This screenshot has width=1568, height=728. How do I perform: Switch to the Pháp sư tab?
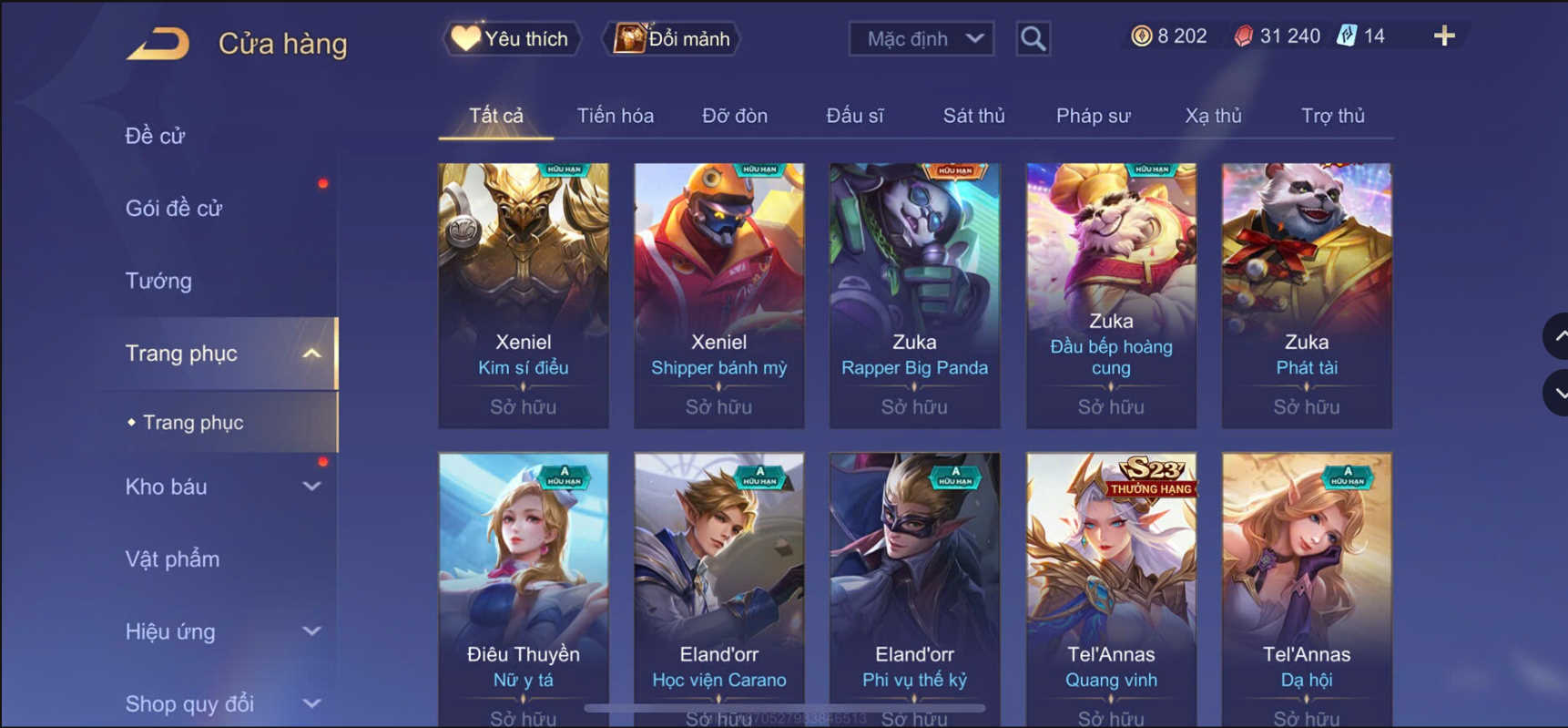[x=1093, y=116]
